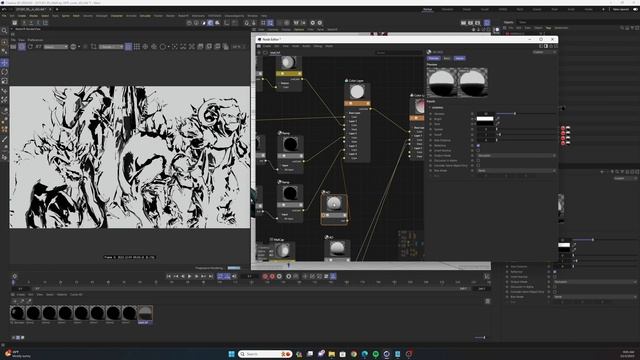Open RenderView dropdown next to crop icon
Viewport: 640px width, 360px height.
pos(111,47)
